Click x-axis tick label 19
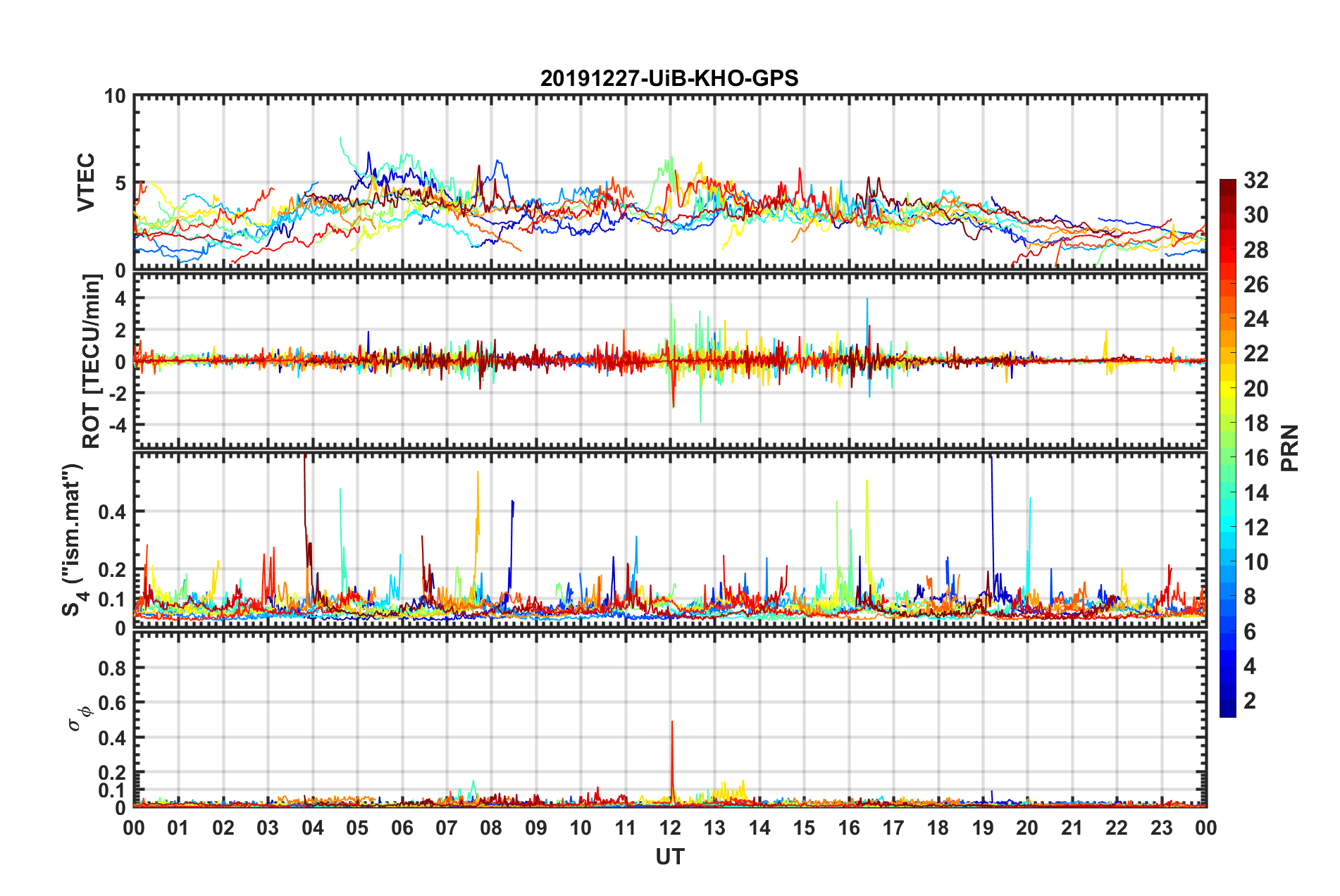1340x896 pixels. tap(983, 828)
